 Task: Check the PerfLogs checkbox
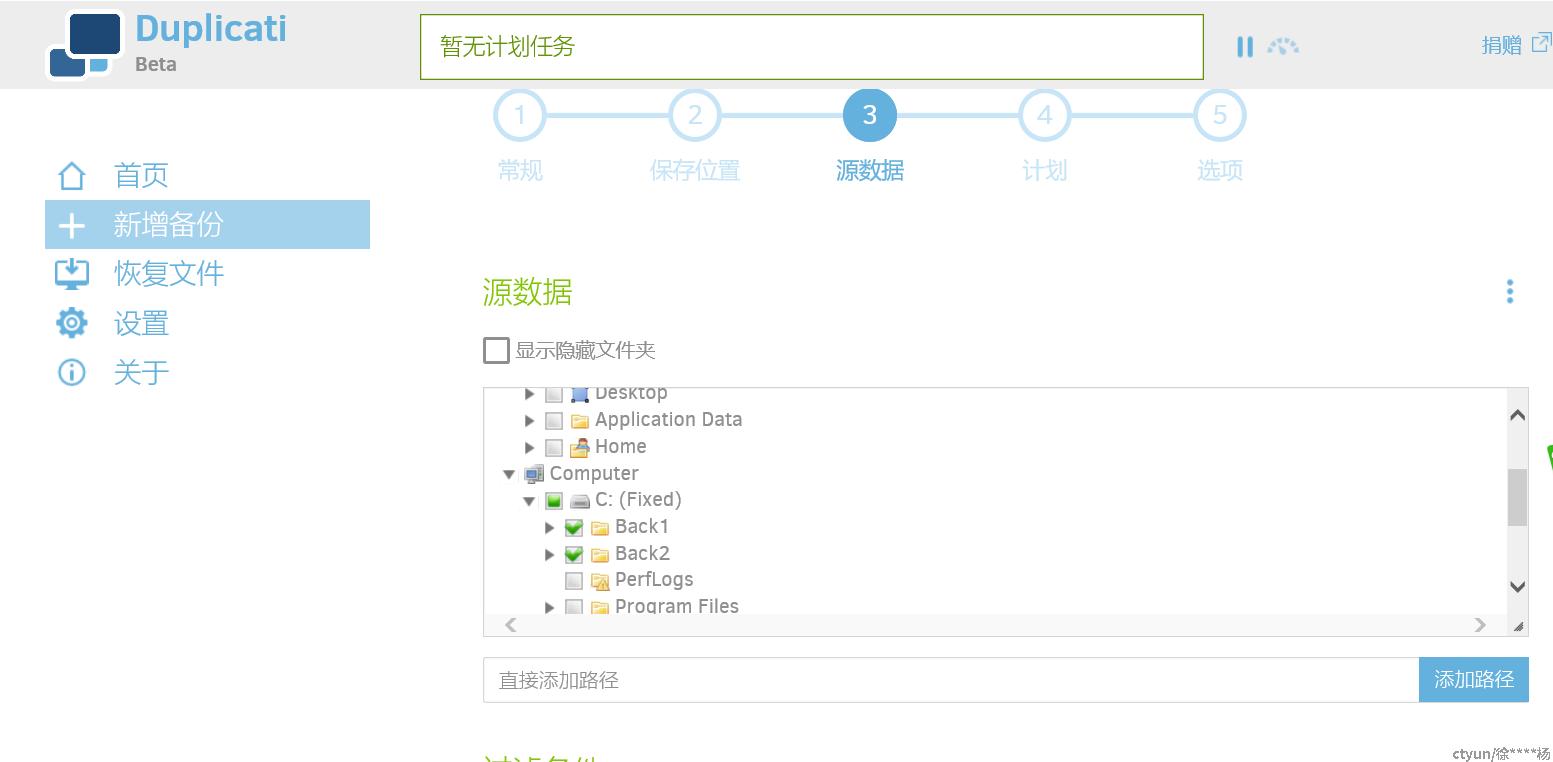[574, 581]
